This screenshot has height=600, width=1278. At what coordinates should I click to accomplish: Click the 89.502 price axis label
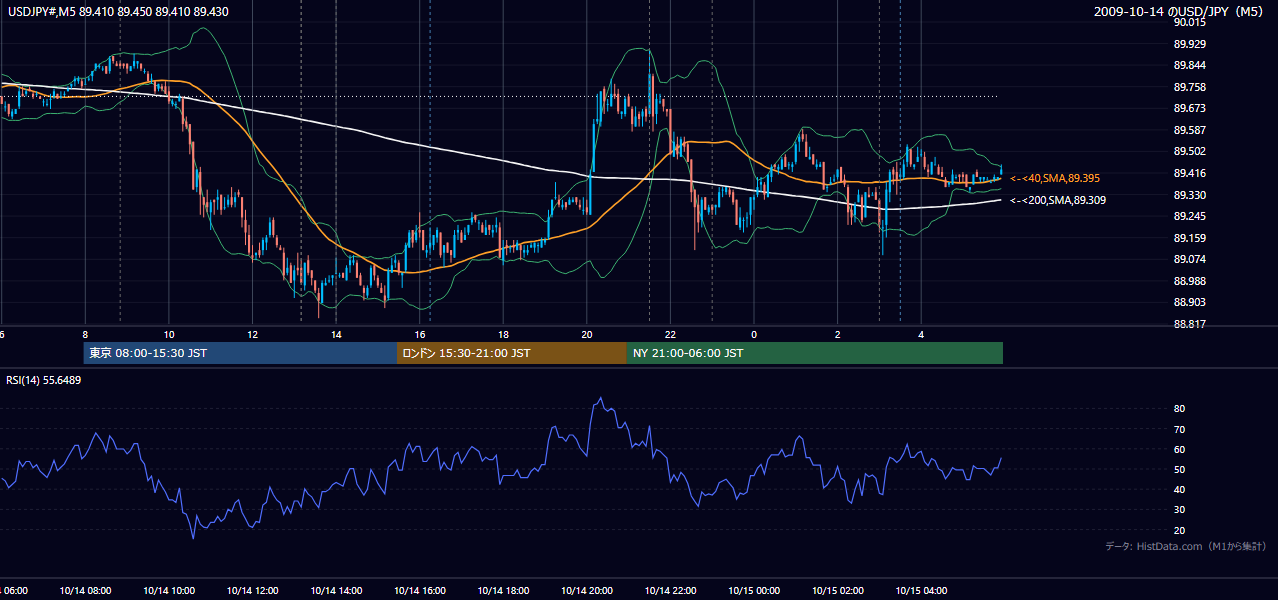point(1188,151)
